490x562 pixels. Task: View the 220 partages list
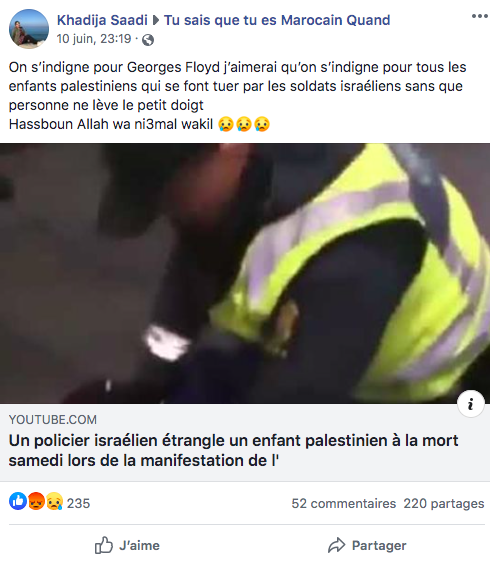click(x=444, y=504)
